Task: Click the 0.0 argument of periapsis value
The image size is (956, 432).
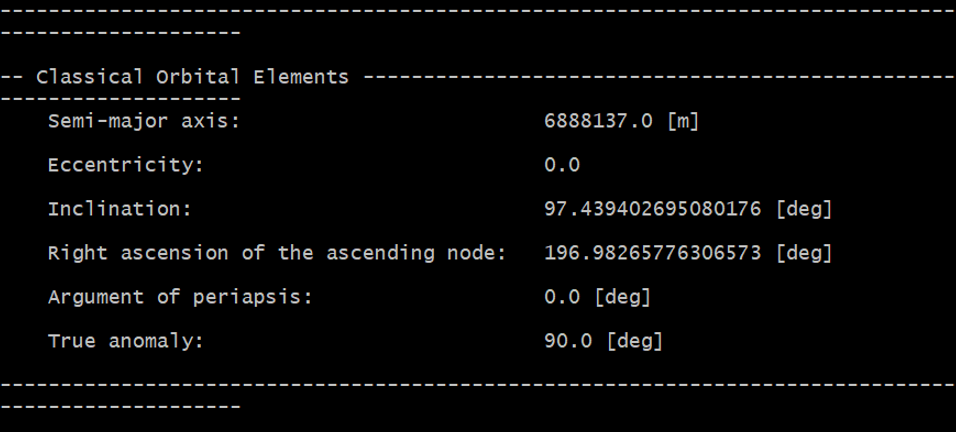Action: (562, 298)
